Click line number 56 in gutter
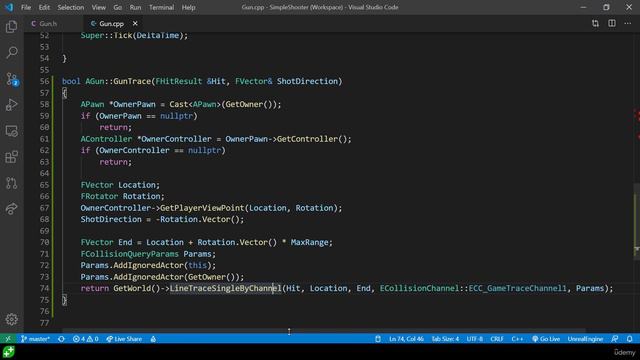The width and height of the screenshot is (640, 360). point(44,81)
